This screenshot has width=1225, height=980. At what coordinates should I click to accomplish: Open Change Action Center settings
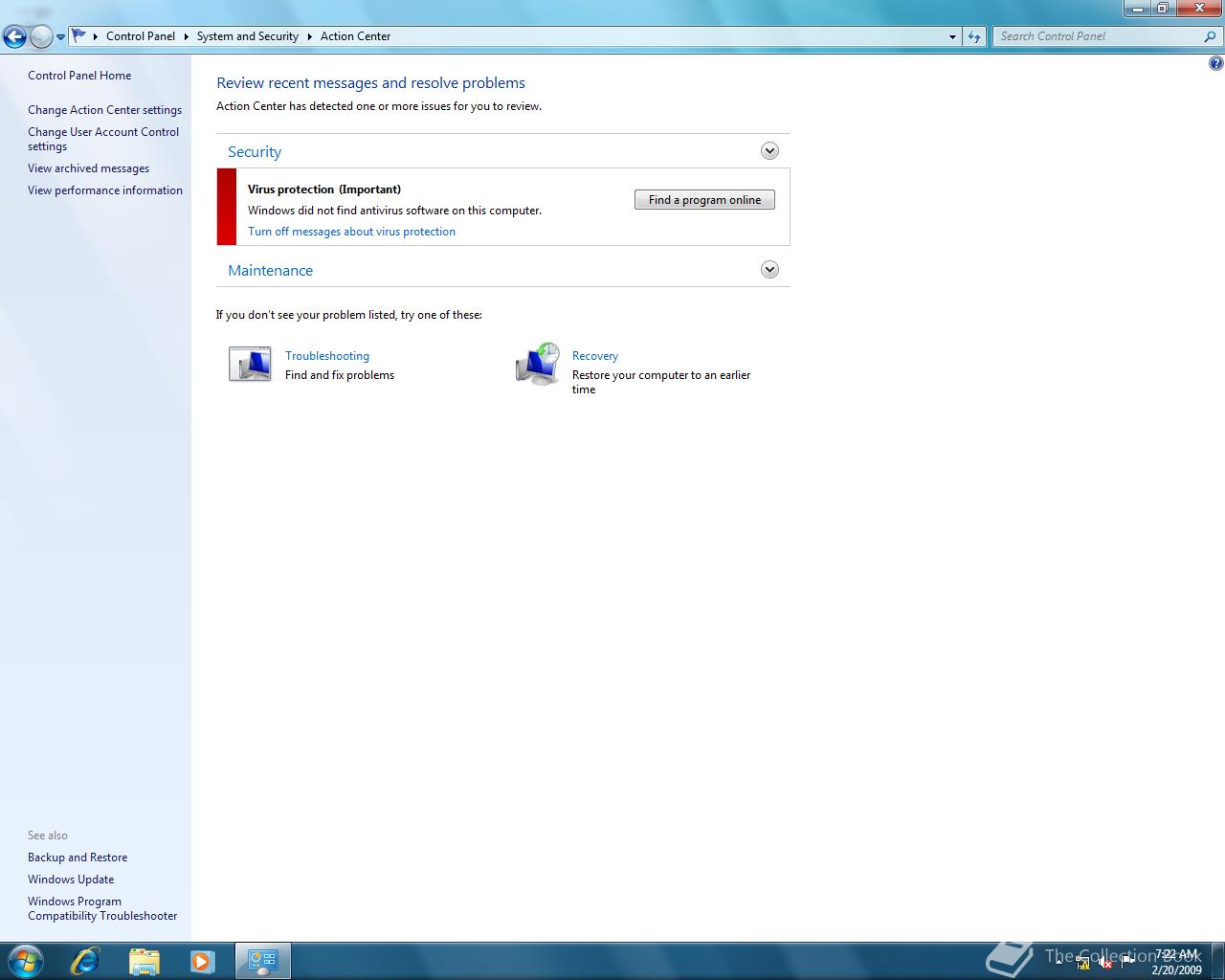click(104, 110)
